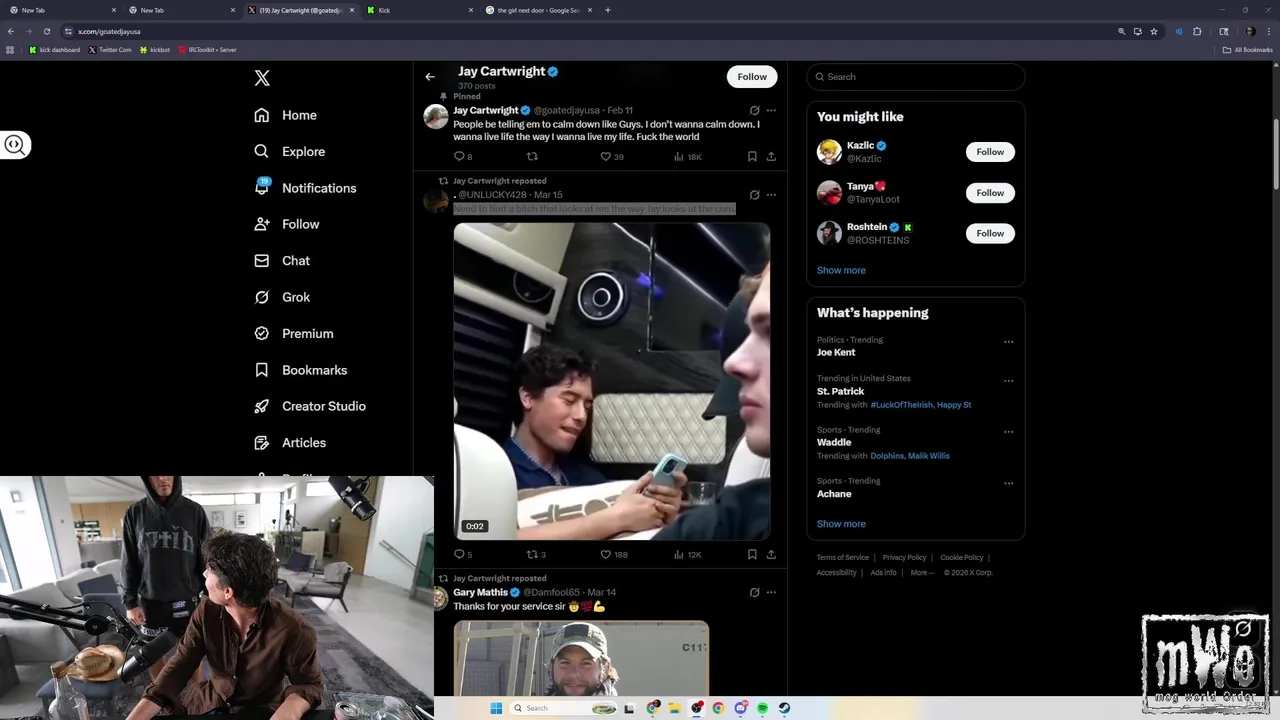Click Show more under You might like
This screenshot has height=720, width=1280.
pyautogui.click(x=841, y=270)
